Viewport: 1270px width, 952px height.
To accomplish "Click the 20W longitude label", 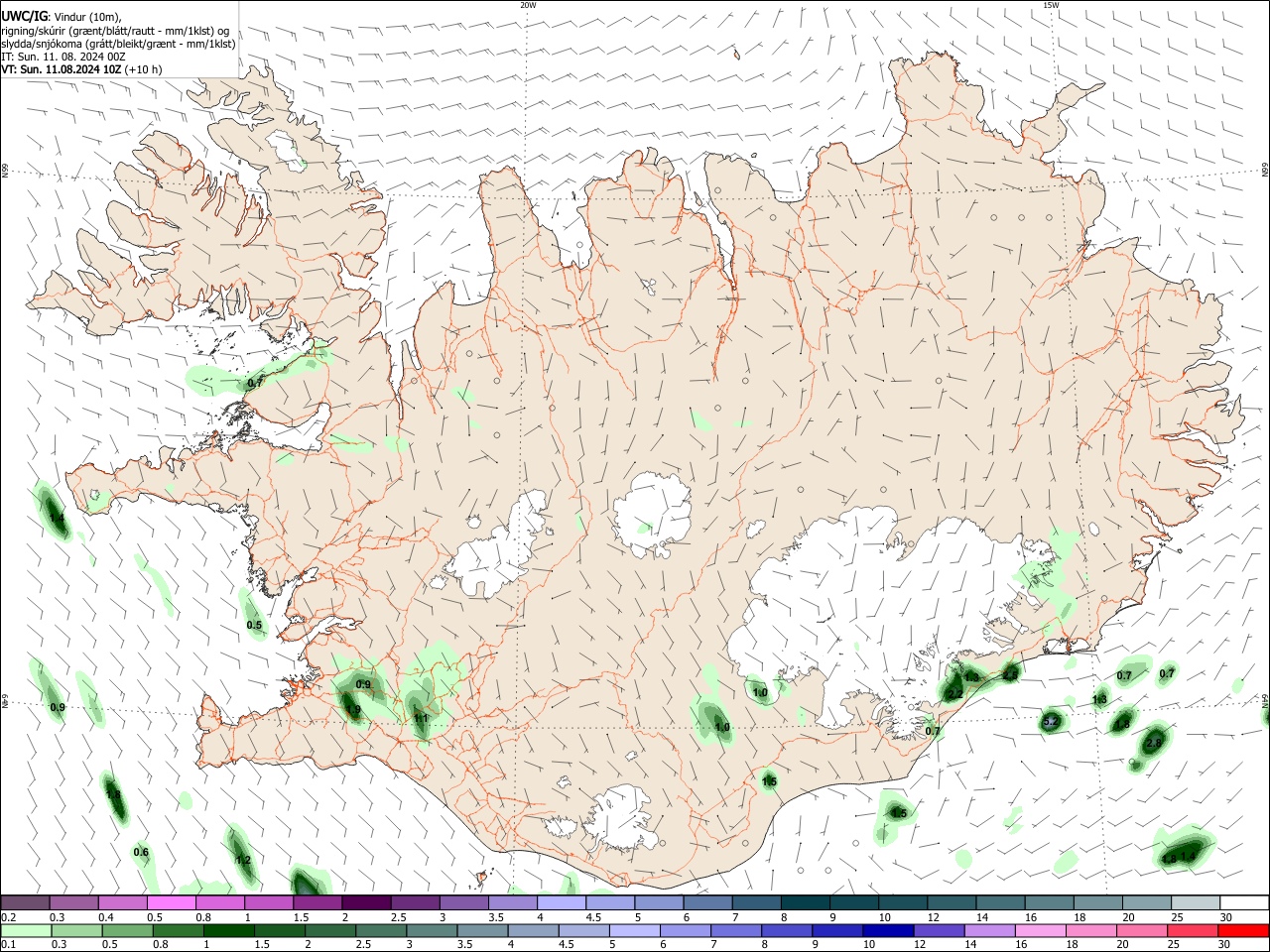I will (528, 5).
